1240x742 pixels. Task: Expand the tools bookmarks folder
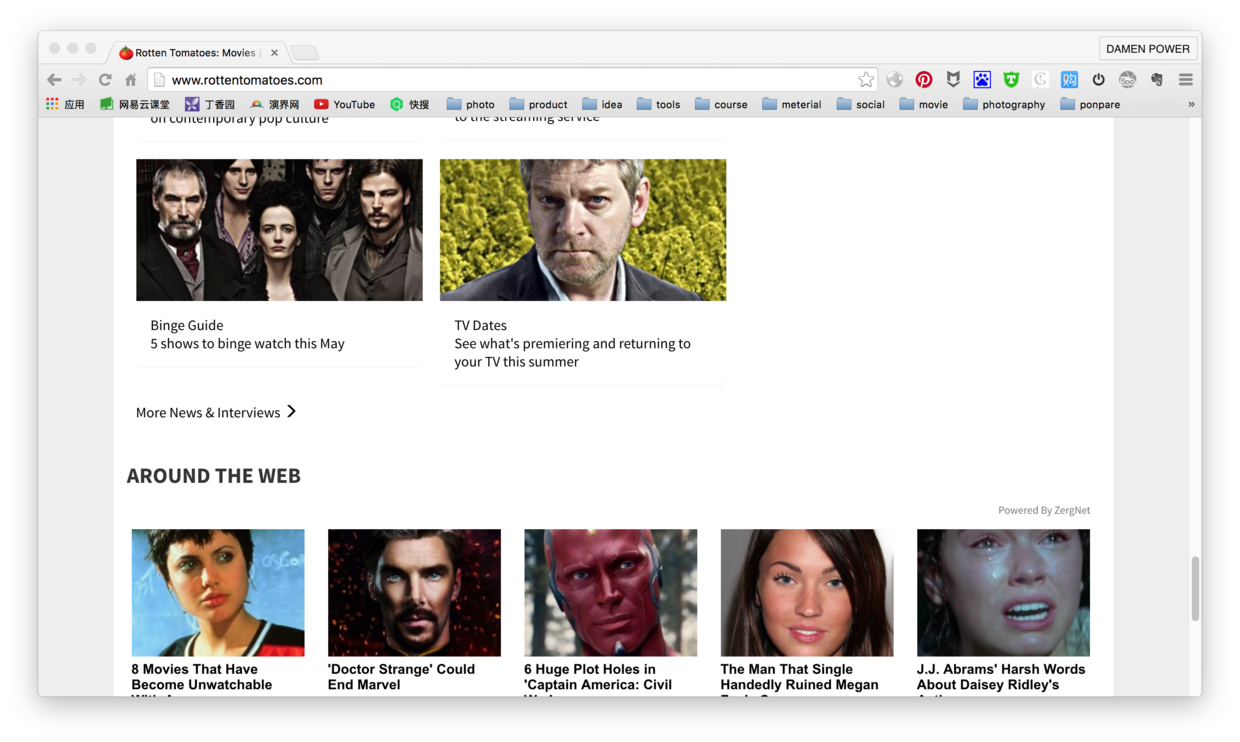[658, 104]
